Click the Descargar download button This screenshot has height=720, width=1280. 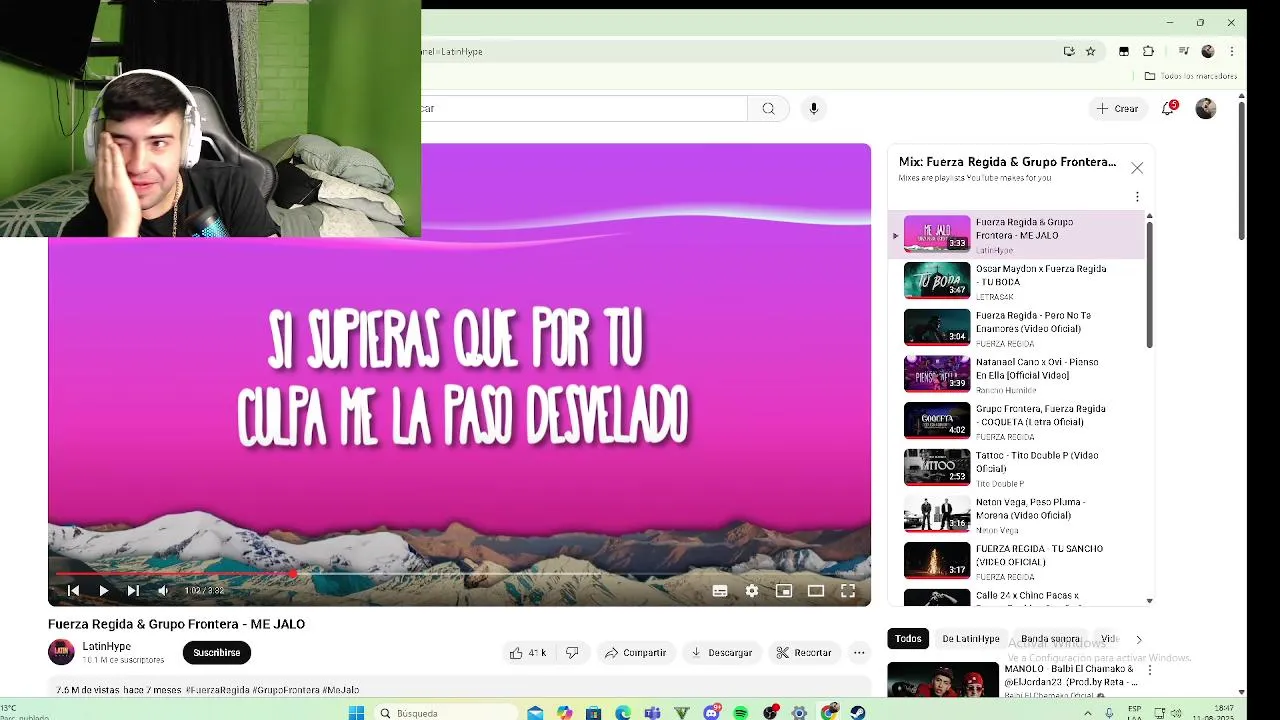coord(721,653)
